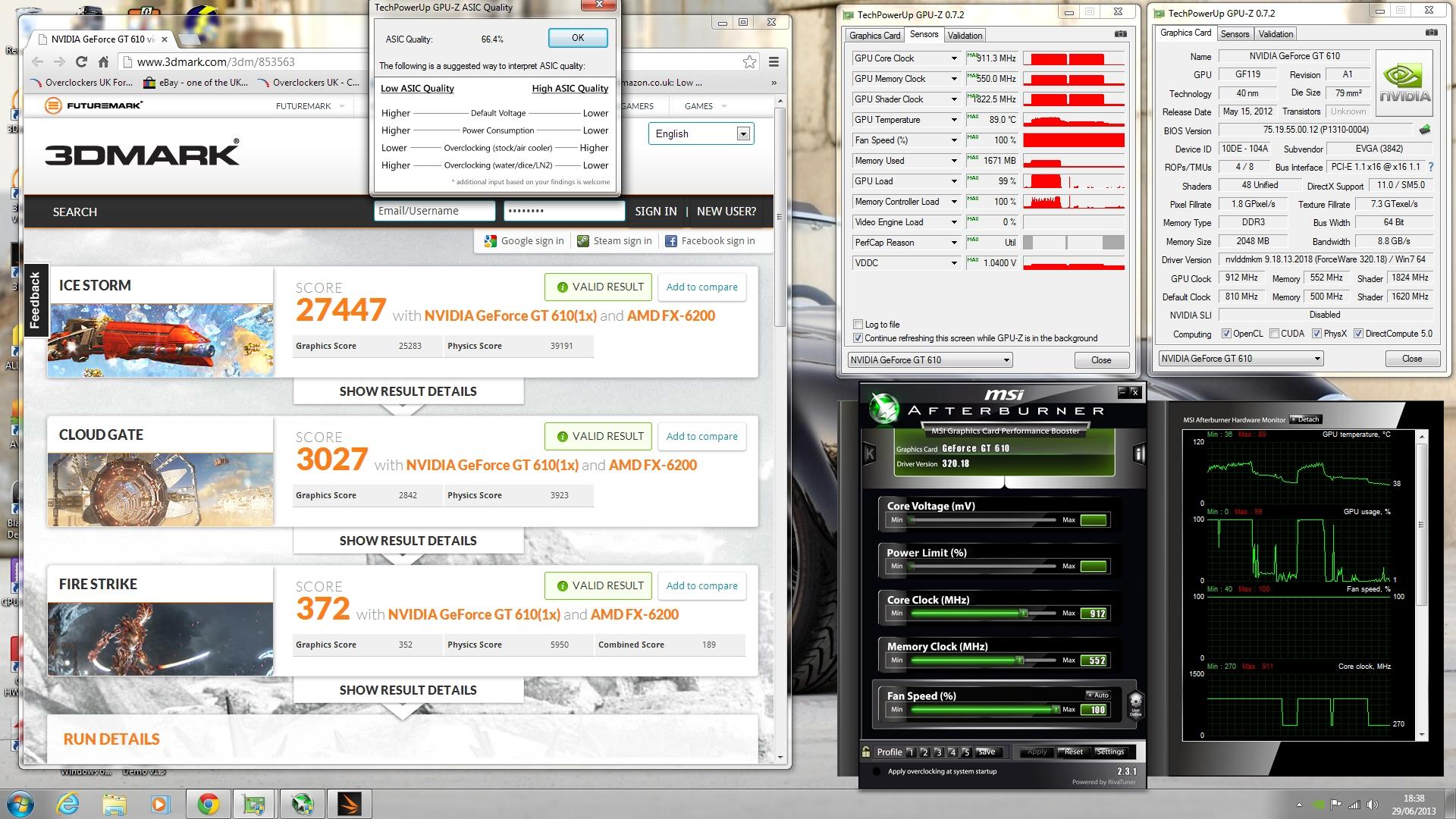This screenshot has height=819, width=1456.
Task: Click the Email/Username input field
Action: (434, 211)
